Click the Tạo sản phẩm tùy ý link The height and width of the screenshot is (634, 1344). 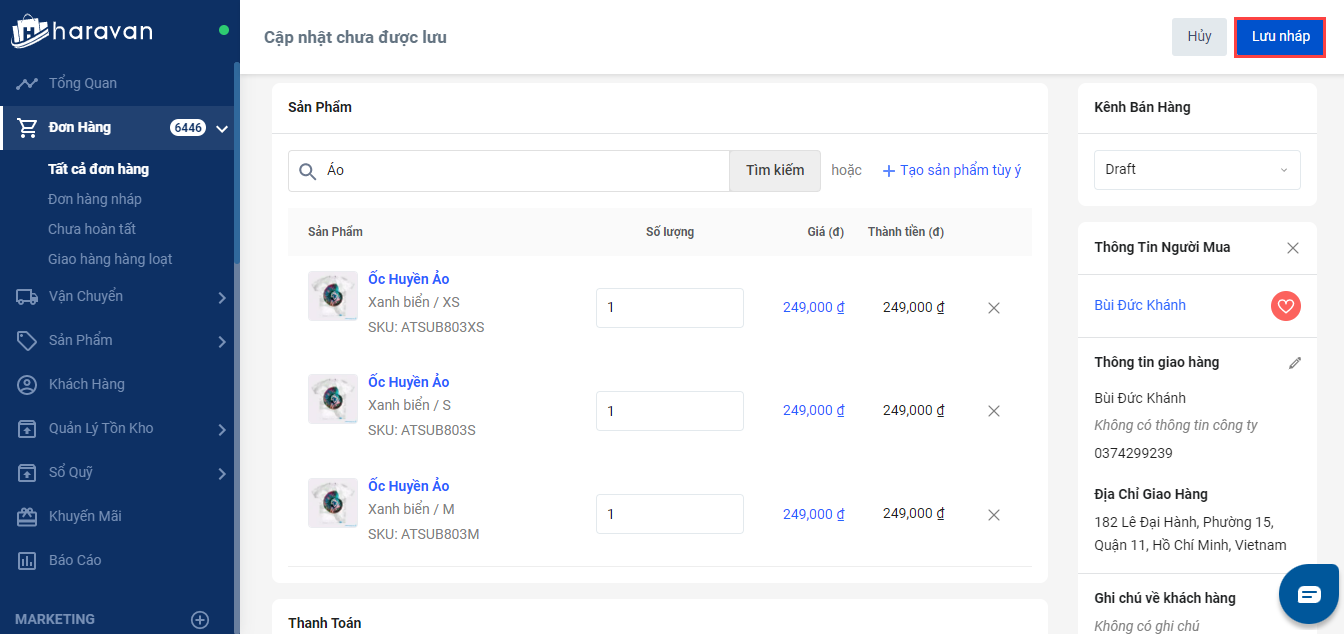coord(951,170)
